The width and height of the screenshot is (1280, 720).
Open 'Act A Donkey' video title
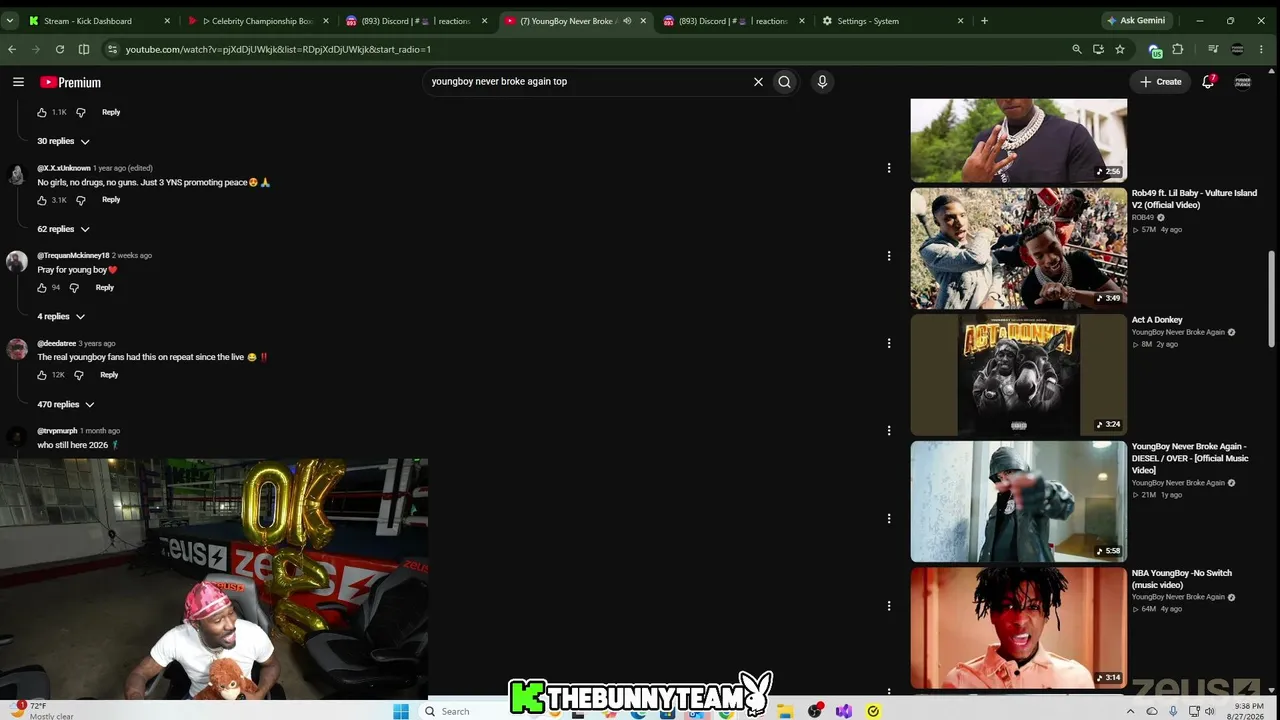(1157, 320)
